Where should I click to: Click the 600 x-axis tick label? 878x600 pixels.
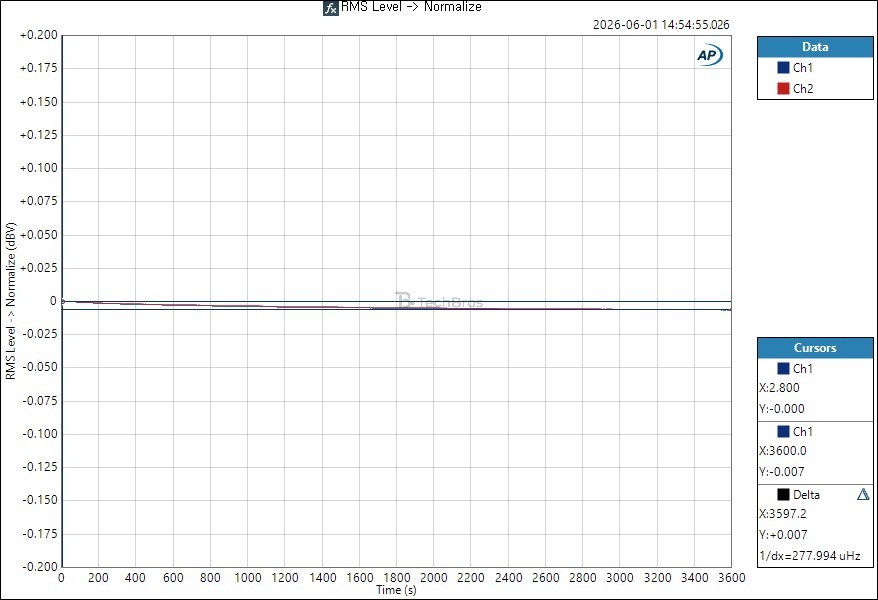click(173, 578)
